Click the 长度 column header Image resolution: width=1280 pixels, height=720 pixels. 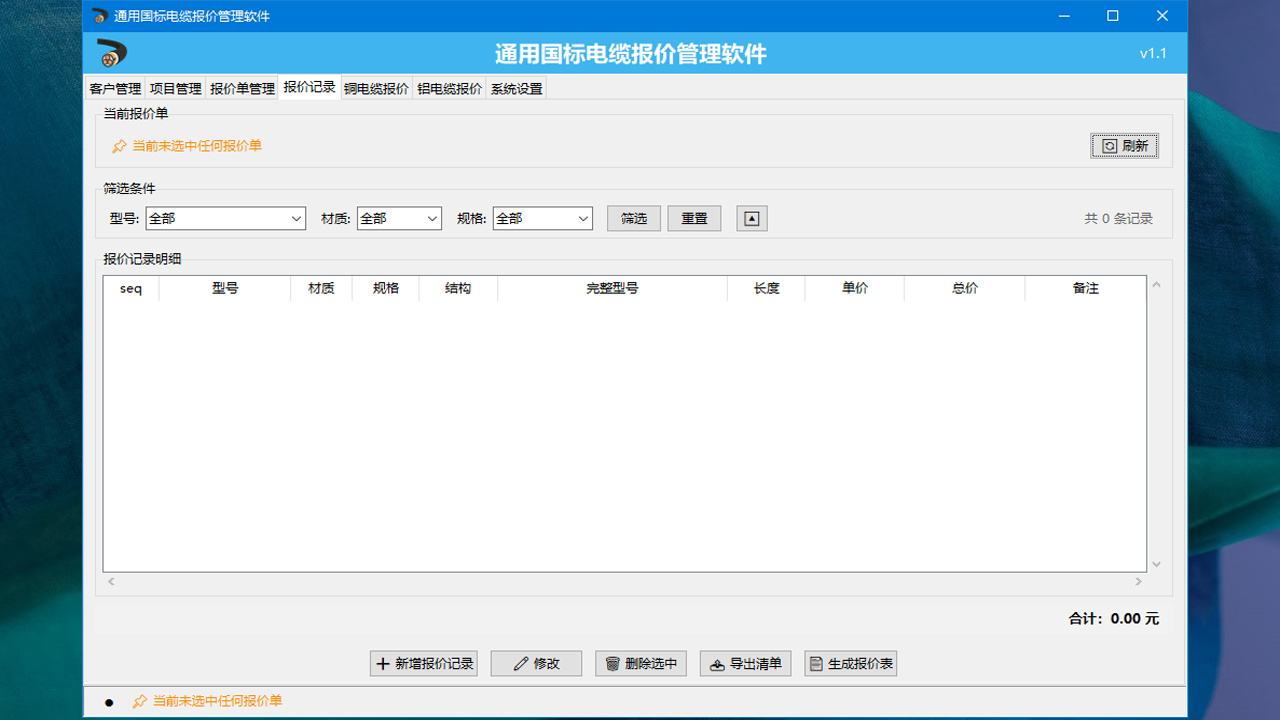(766, 288)
